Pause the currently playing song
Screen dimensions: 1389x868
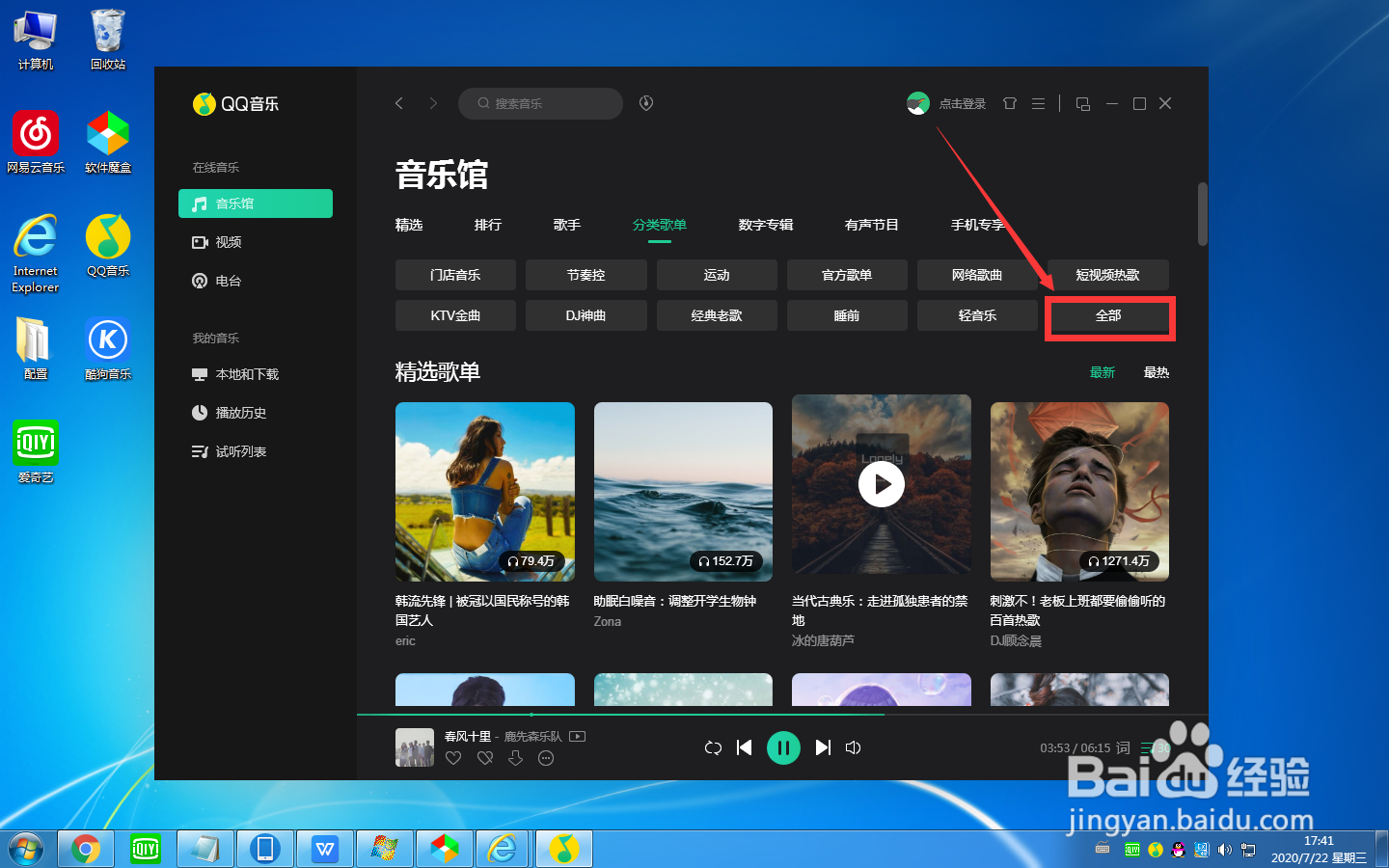point(783,747)
